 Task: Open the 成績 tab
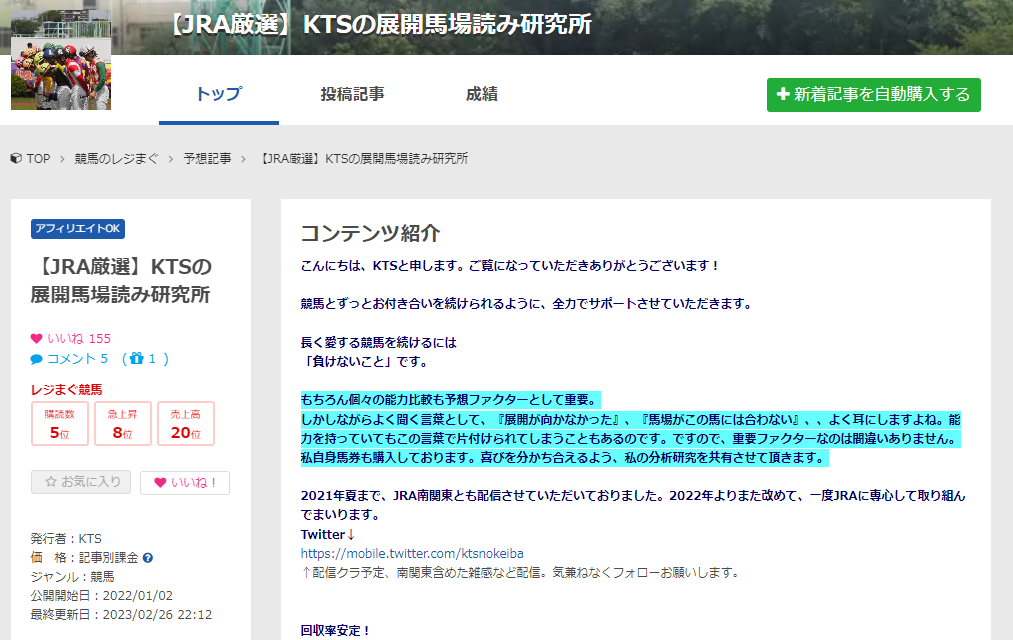pyautogui.click(x=482, y=94)
